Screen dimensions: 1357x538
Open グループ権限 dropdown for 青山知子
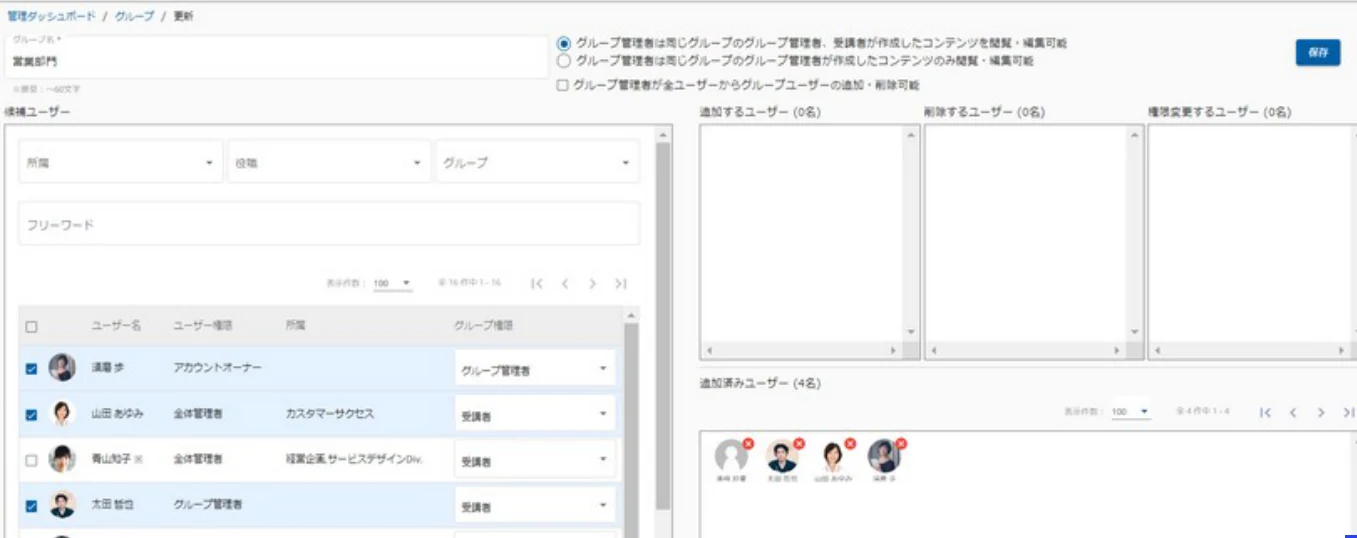pos(535,460)
